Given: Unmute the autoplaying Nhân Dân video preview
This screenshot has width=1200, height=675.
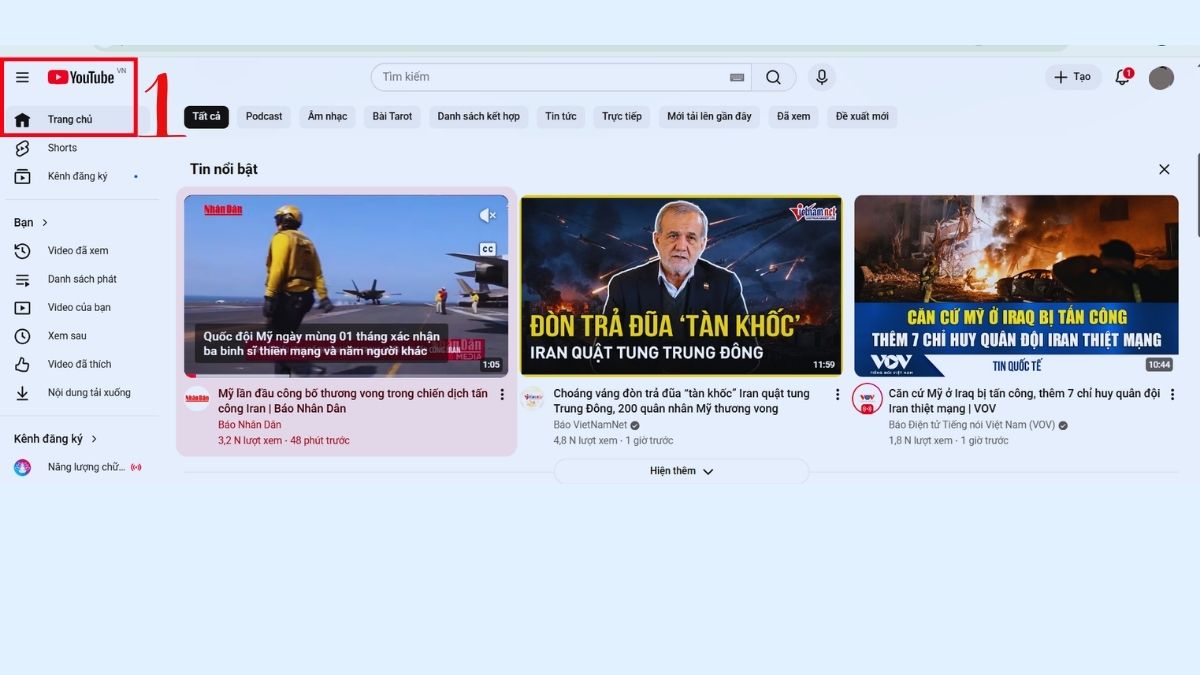Looking at the screenshot, I should click(488, 214).
